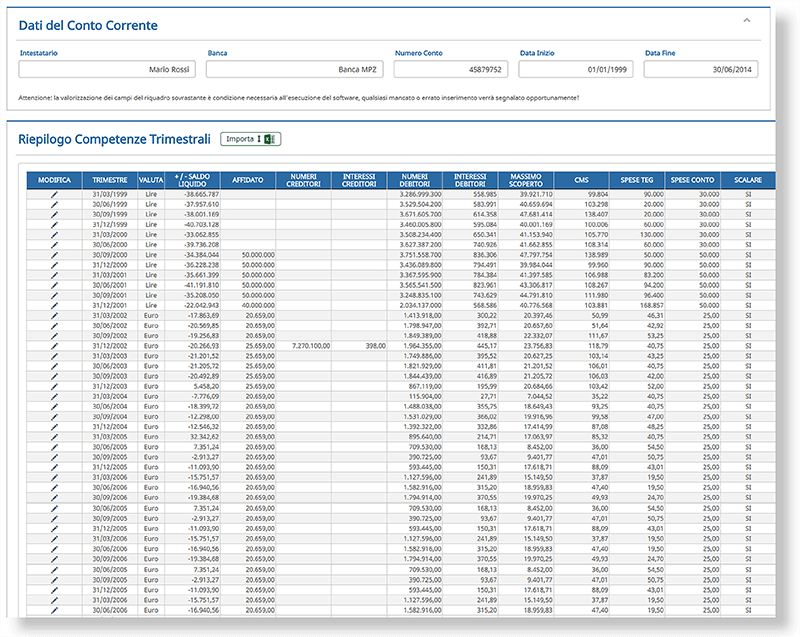Select the +/- SALDO LIQUIDO column header
Image resolution: width=800 pixels, height=637 pixels.
tap(192, 180)
